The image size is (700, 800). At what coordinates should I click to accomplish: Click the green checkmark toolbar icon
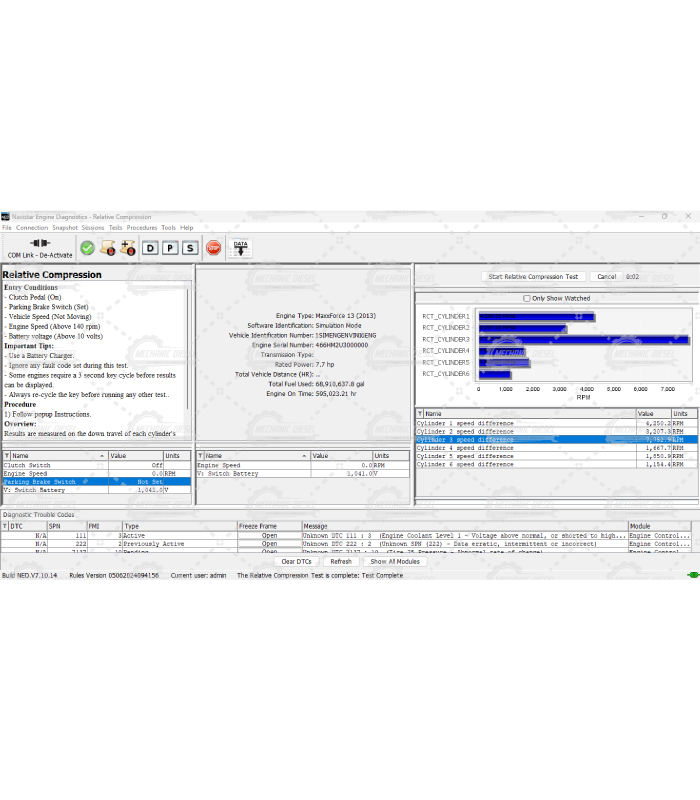[x=88, y=248]
